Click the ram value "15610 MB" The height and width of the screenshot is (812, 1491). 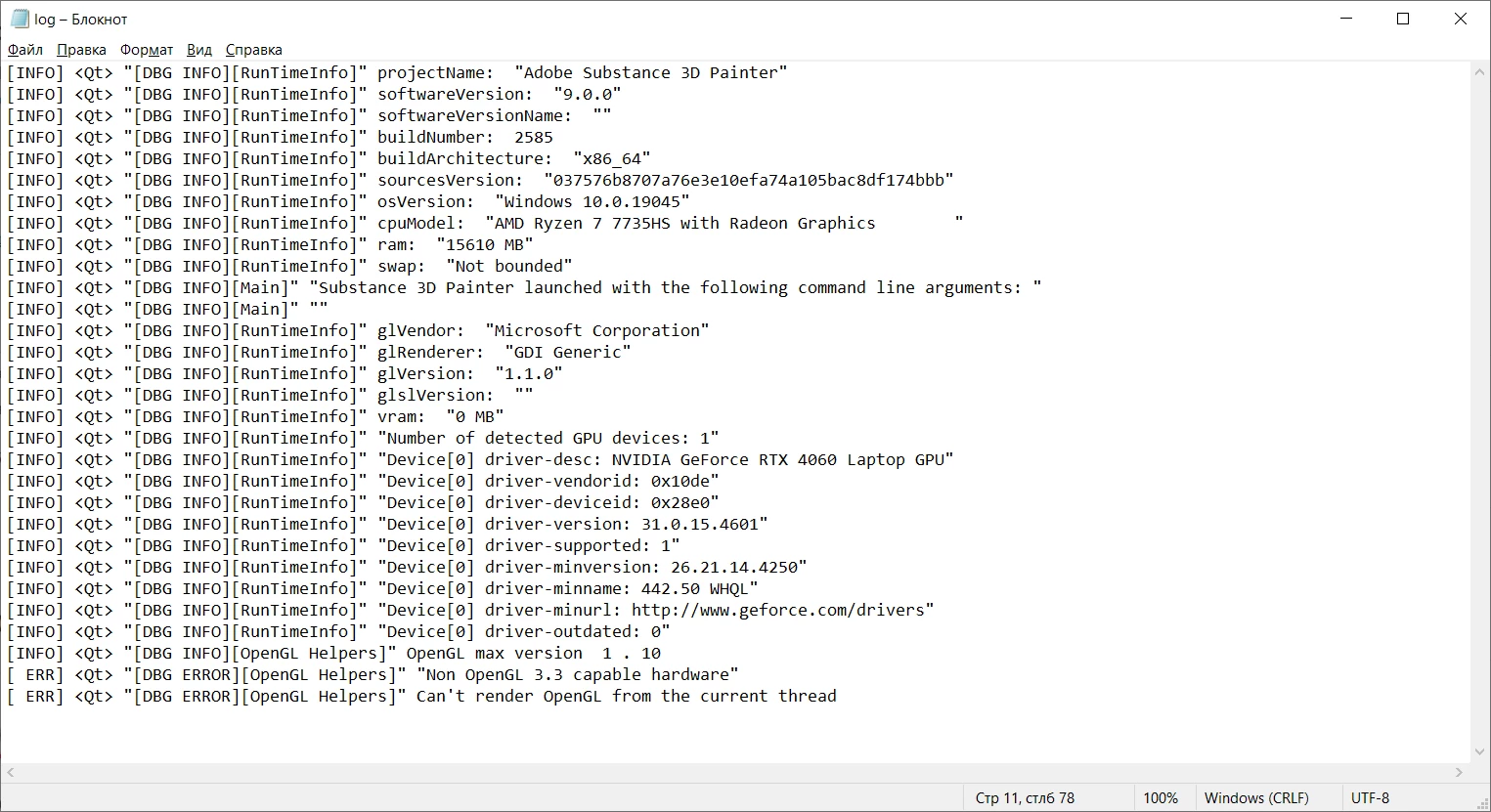tap(485, 244)
